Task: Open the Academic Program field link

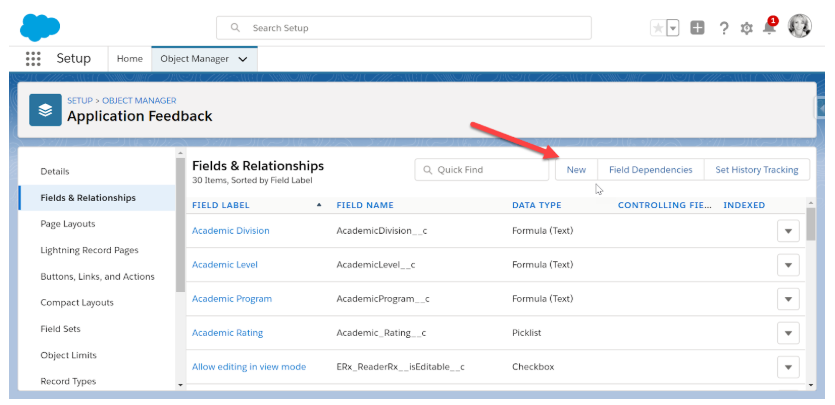Action: pyautogui.click(x=231, y=299)
